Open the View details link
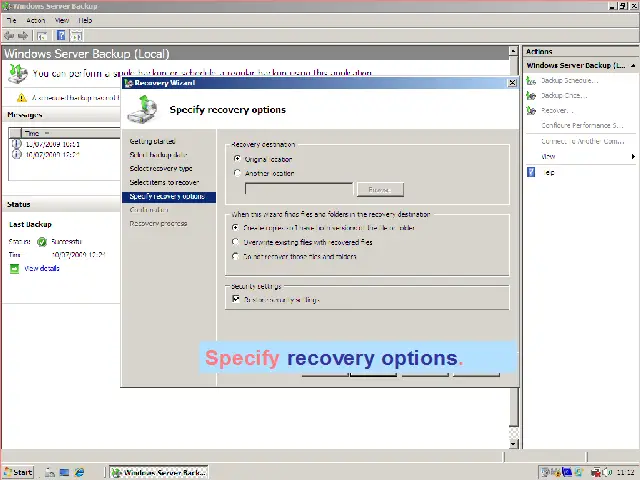 coord(42,268)
